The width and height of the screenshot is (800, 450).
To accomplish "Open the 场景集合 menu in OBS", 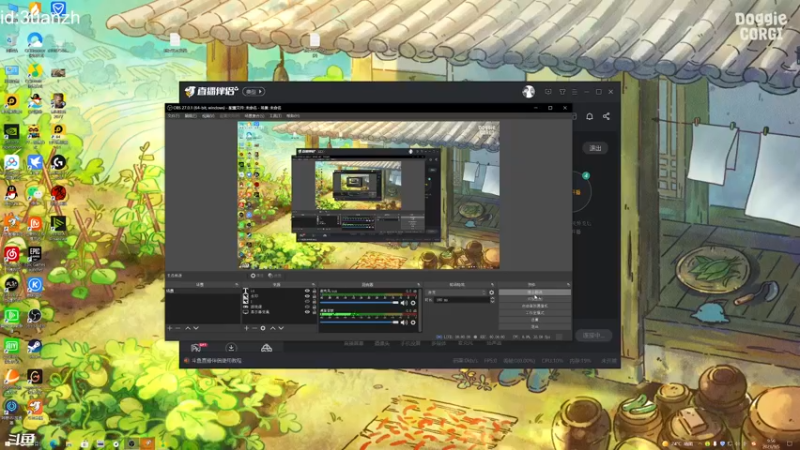I will click(254, 116).
